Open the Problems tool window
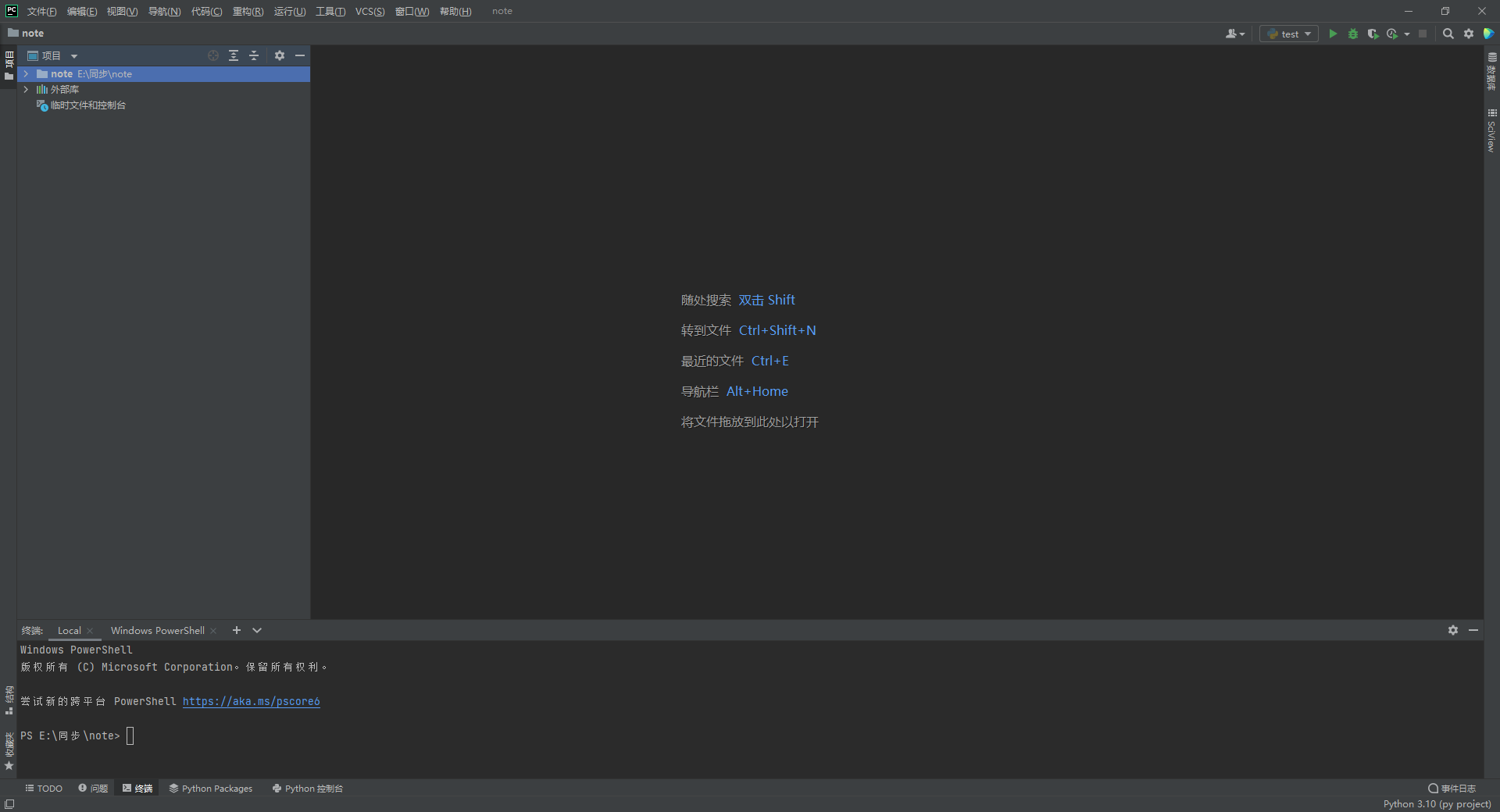 pyautogui.click(x=93, y=789)
